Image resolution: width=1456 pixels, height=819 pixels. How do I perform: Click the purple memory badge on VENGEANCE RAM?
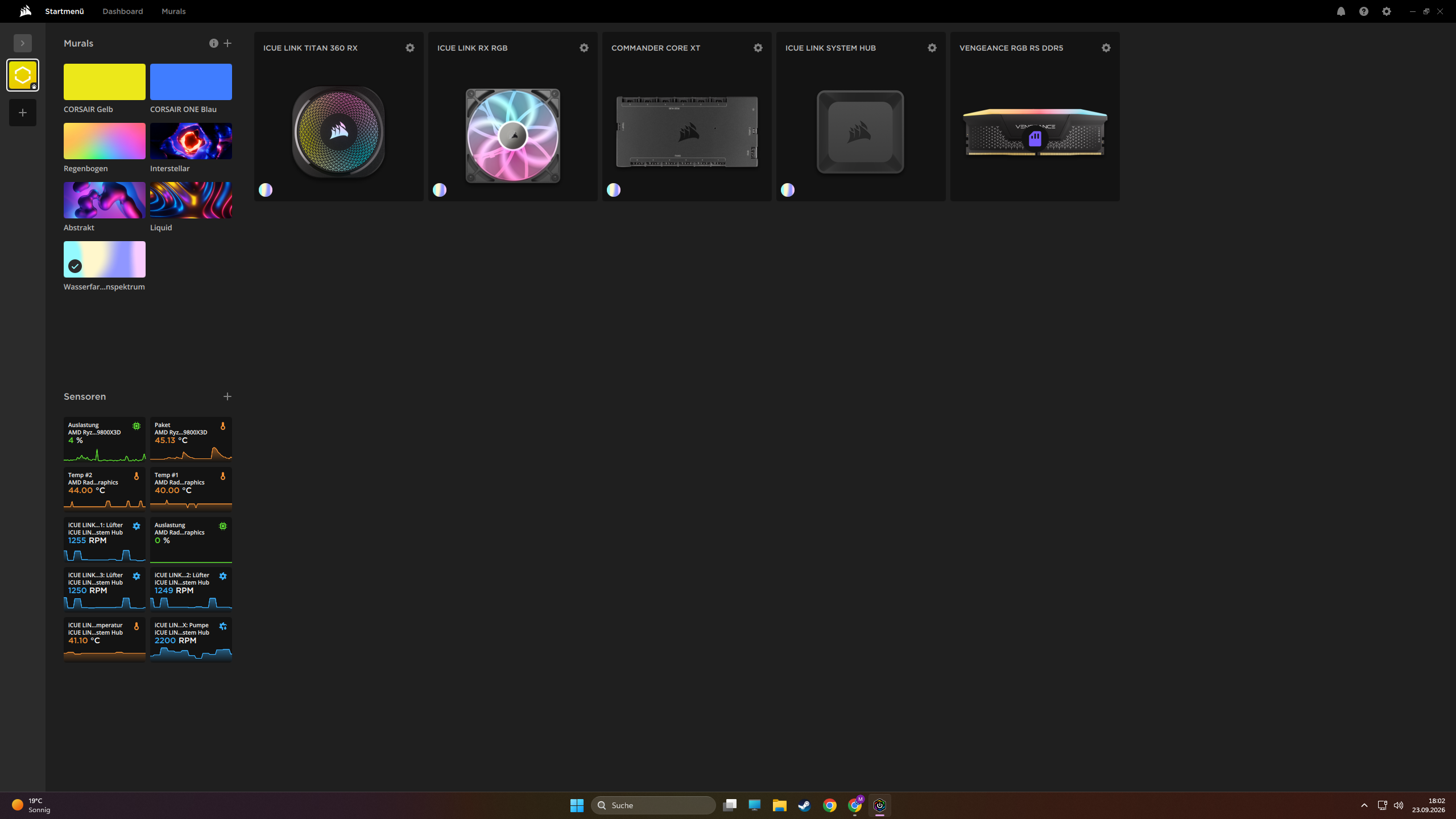pyautogui.click(x=1035, y=139)
